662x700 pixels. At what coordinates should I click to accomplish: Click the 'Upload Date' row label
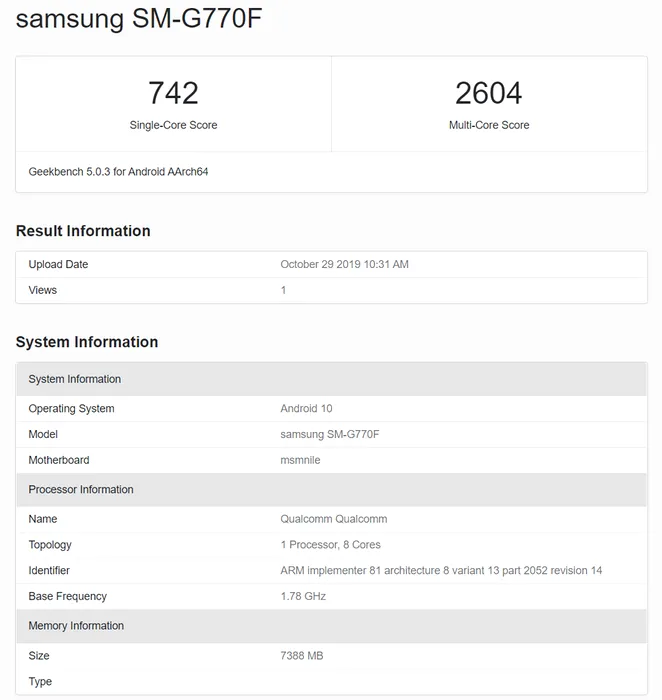tap(58, 264)
